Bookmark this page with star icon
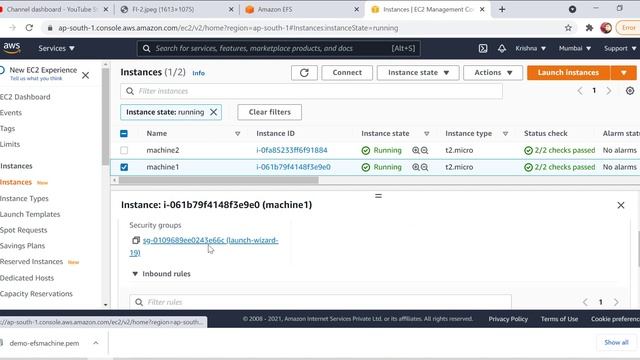Viewport: 640px width, 360px height. [x=568, y=28]
